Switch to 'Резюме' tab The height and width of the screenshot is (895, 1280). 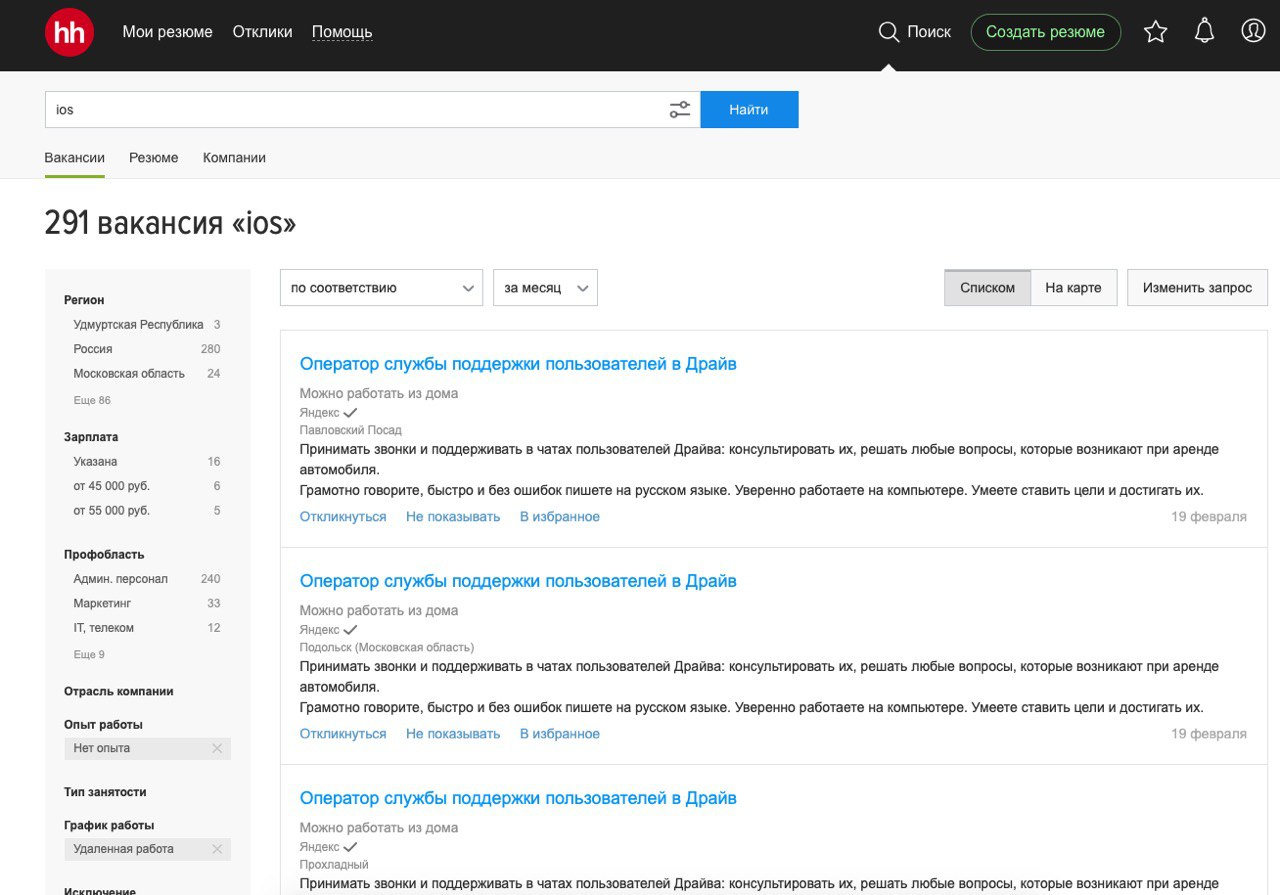(154, 158)
